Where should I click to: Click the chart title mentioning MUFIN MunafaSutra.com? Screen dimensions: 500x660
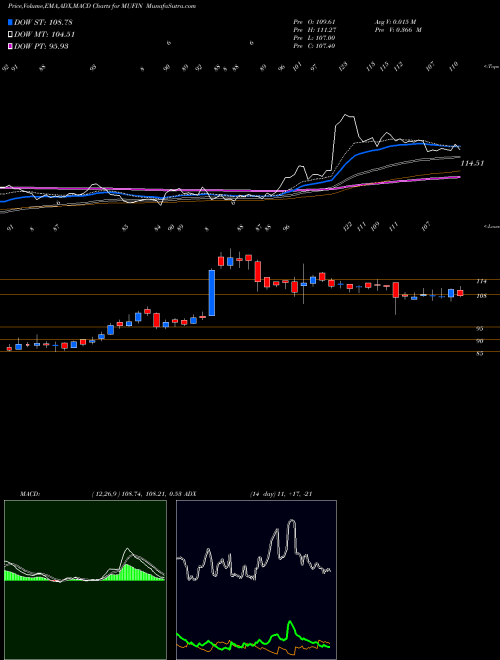[x=101, y=6]
